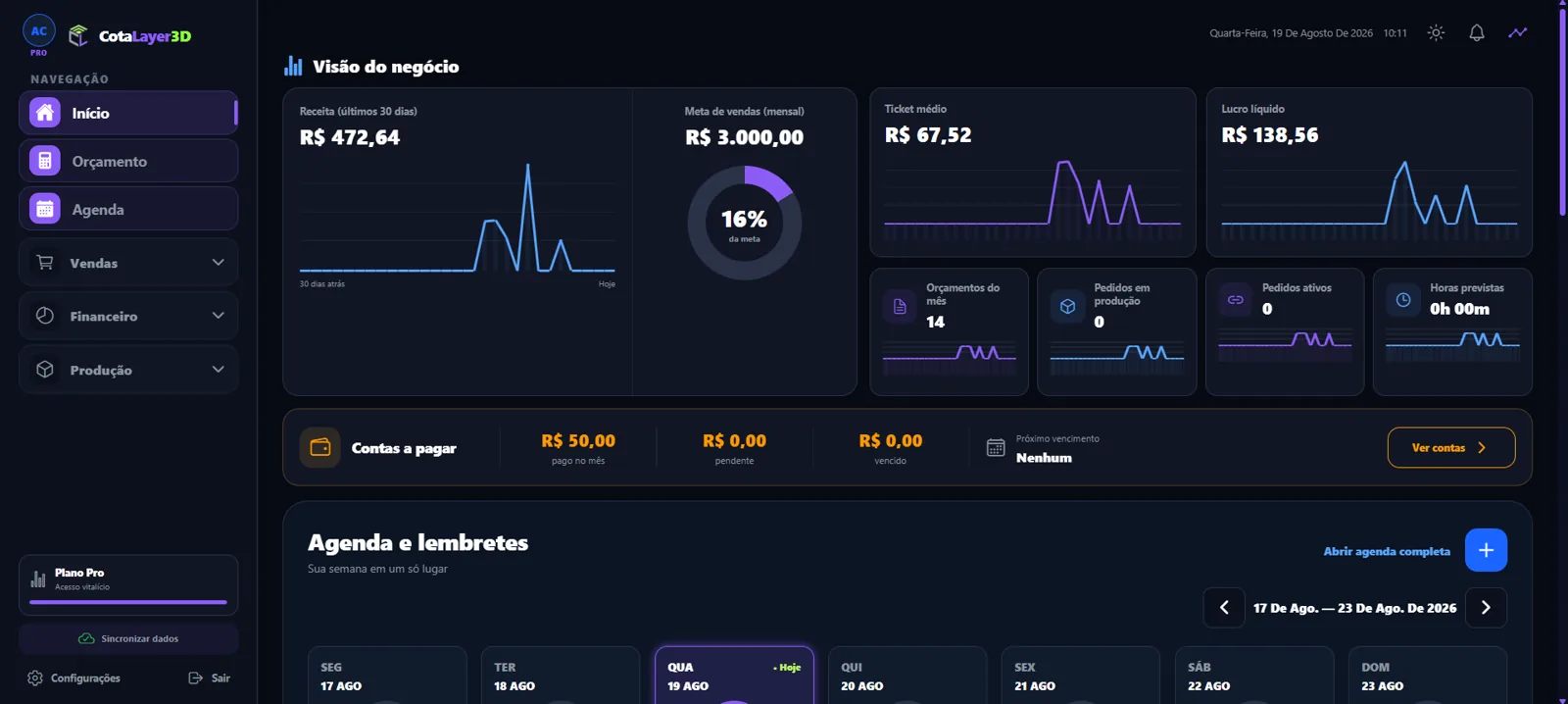
Task: Click the clock icon in Horas previstas card
Action: [x=1403, y=300]
